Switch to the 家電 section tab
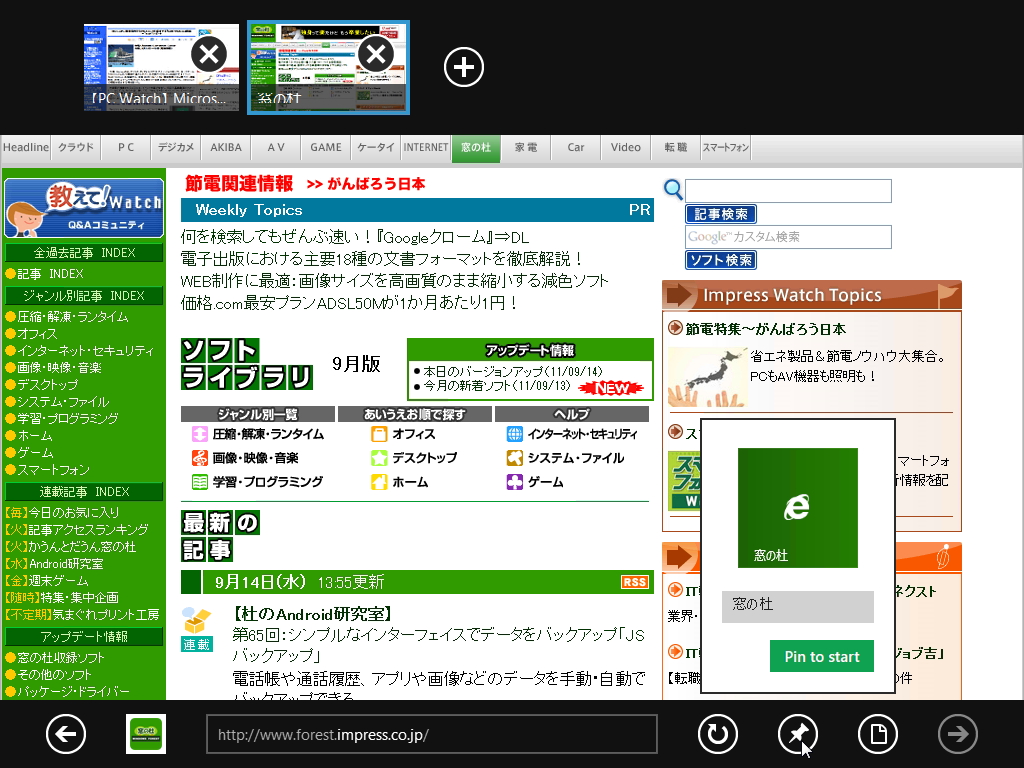This screenshot has width=1024, height=768. click(x=527, y=147)
